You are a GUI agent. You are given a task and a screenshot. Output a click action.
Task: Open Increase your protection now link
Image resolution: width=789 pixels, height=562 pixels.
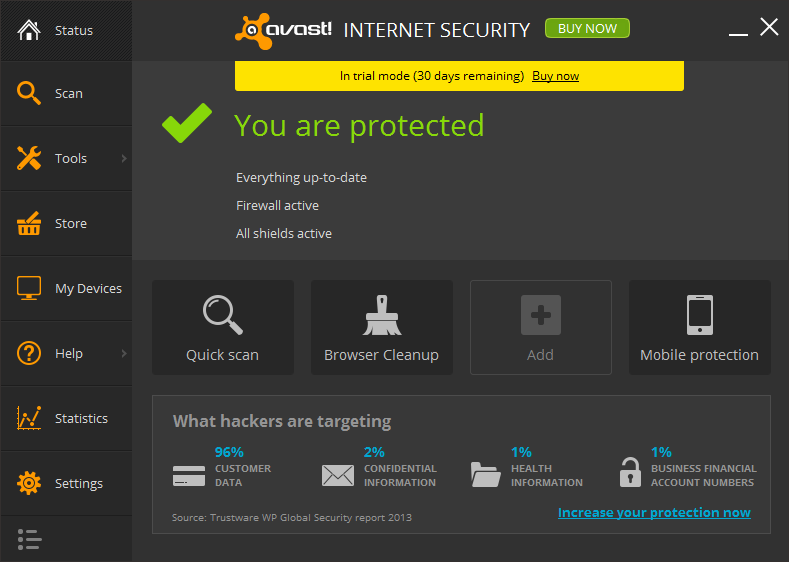coord(654,513)
